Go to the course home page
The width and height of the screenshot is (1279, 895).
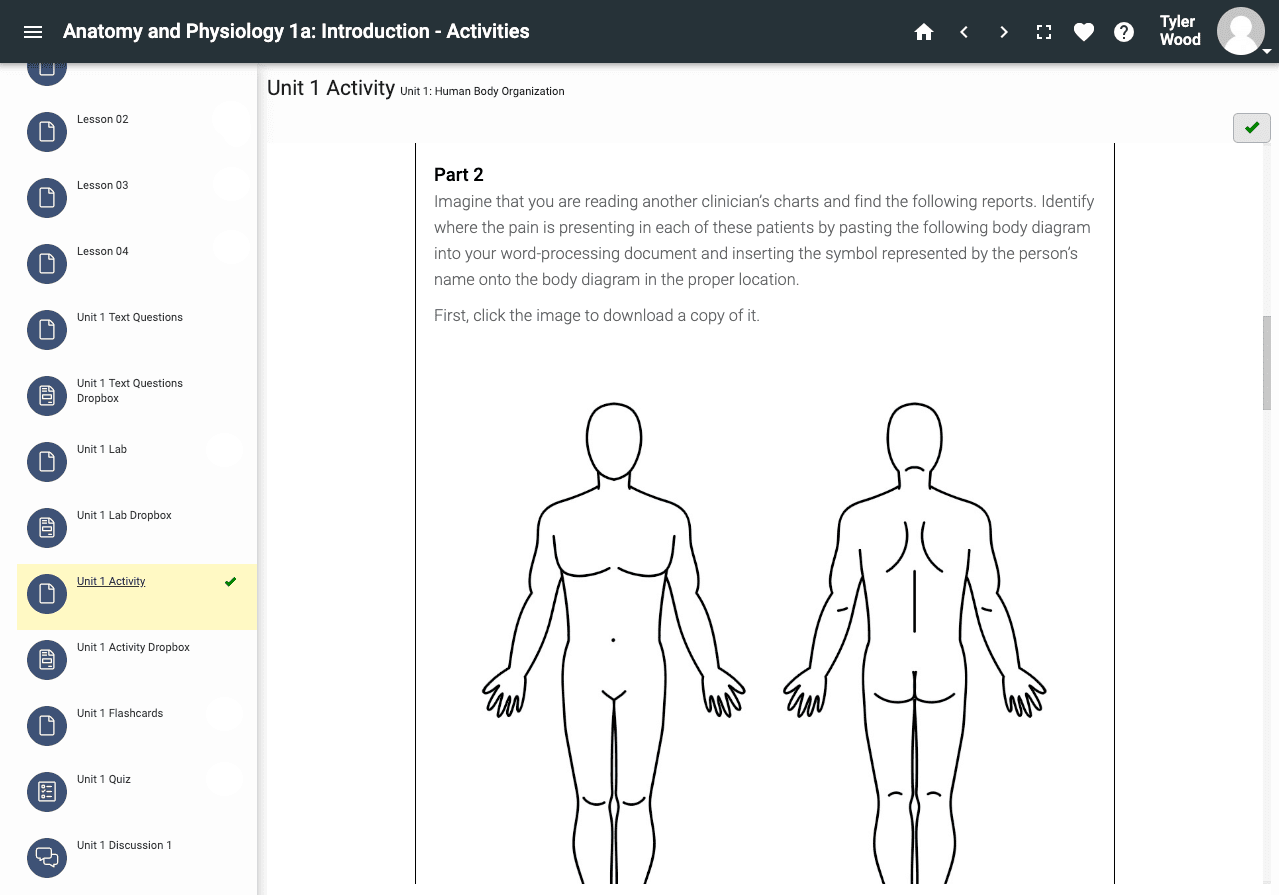924,32
